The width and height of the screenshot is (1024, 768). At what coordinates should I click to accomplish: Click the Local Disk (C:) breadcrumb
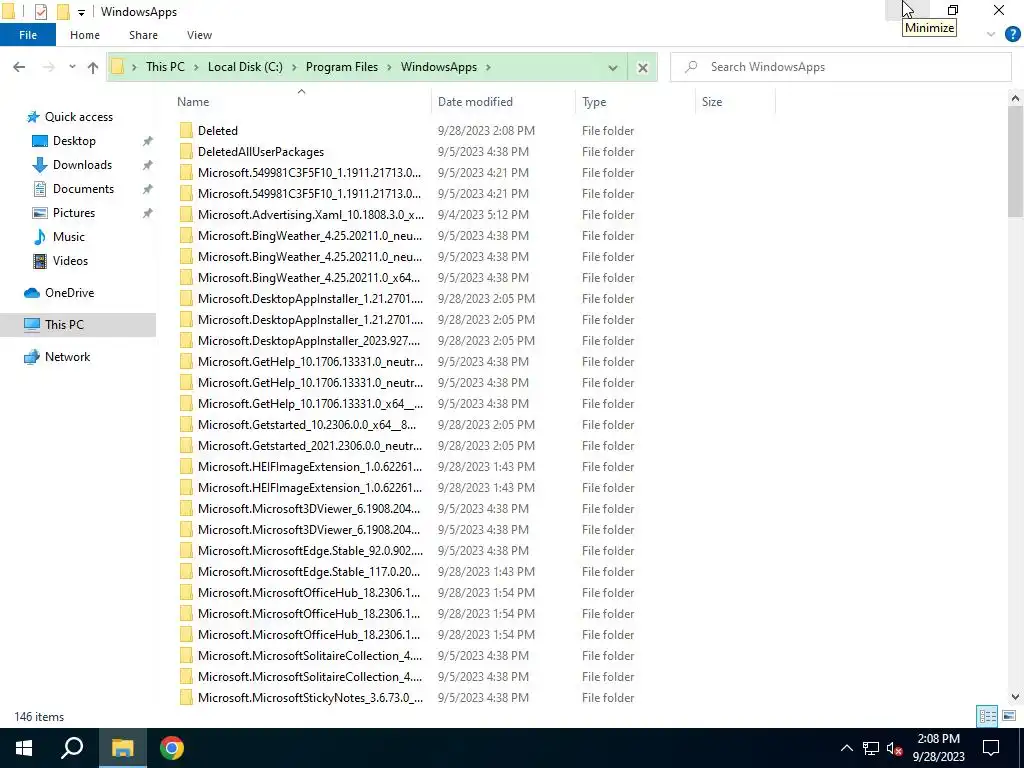[245, 67]
